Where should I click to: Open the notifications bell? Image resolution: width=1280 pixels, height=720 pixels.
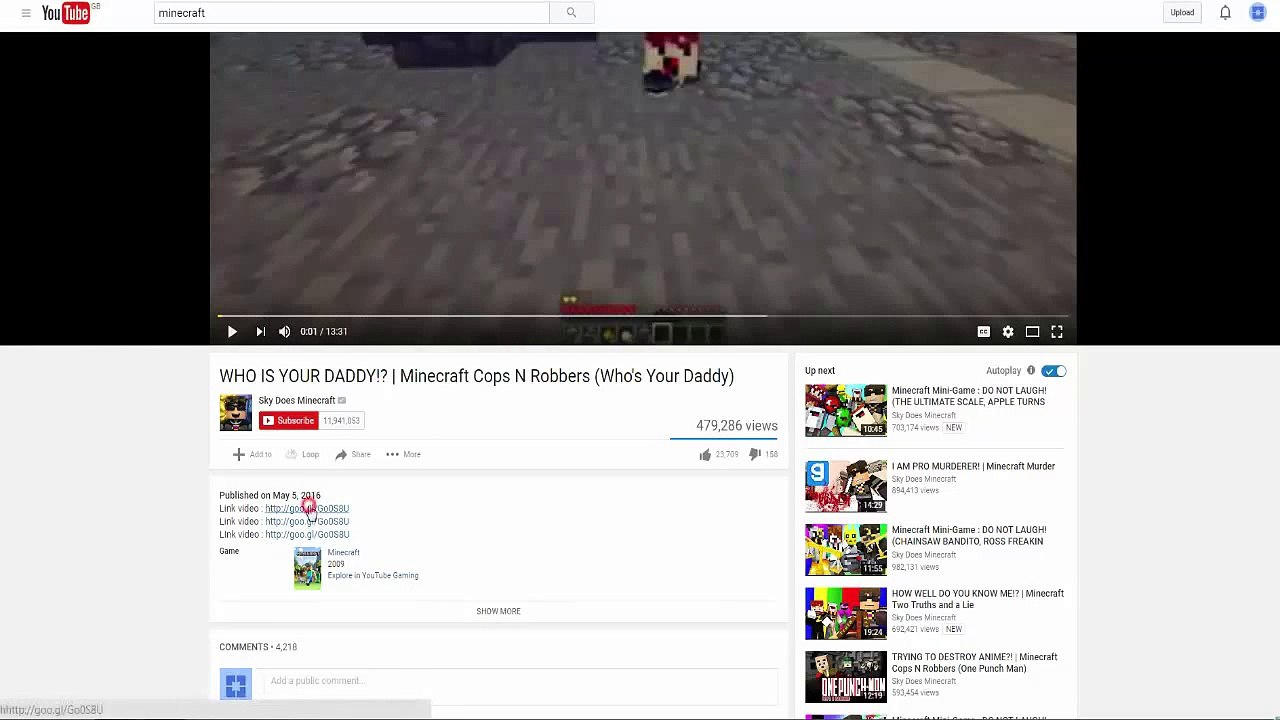[1225, 13]
